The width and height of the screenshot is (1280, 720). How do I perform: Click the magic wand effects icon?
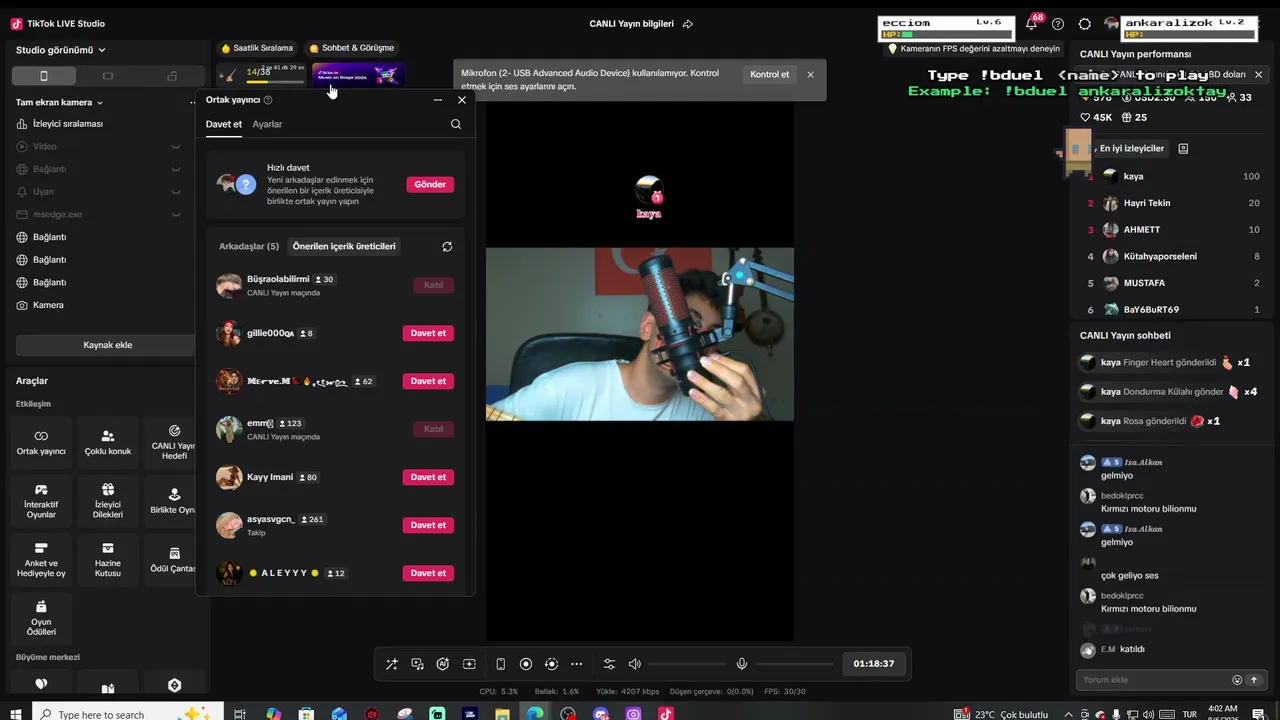point(391,664)
